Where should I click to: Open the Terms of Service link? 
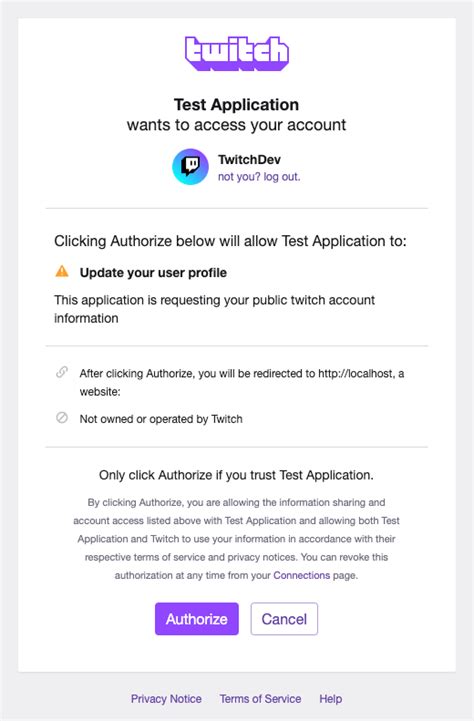coord(260,699)
